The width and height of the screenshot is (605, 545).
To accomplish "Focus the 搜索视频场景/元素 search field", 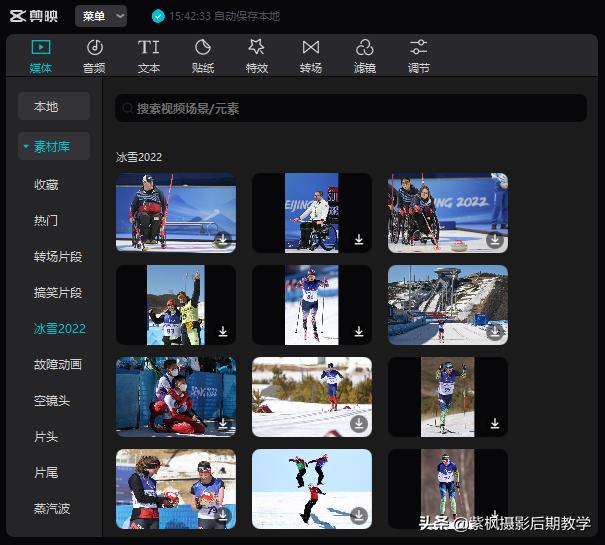I will tap(351, 108).
